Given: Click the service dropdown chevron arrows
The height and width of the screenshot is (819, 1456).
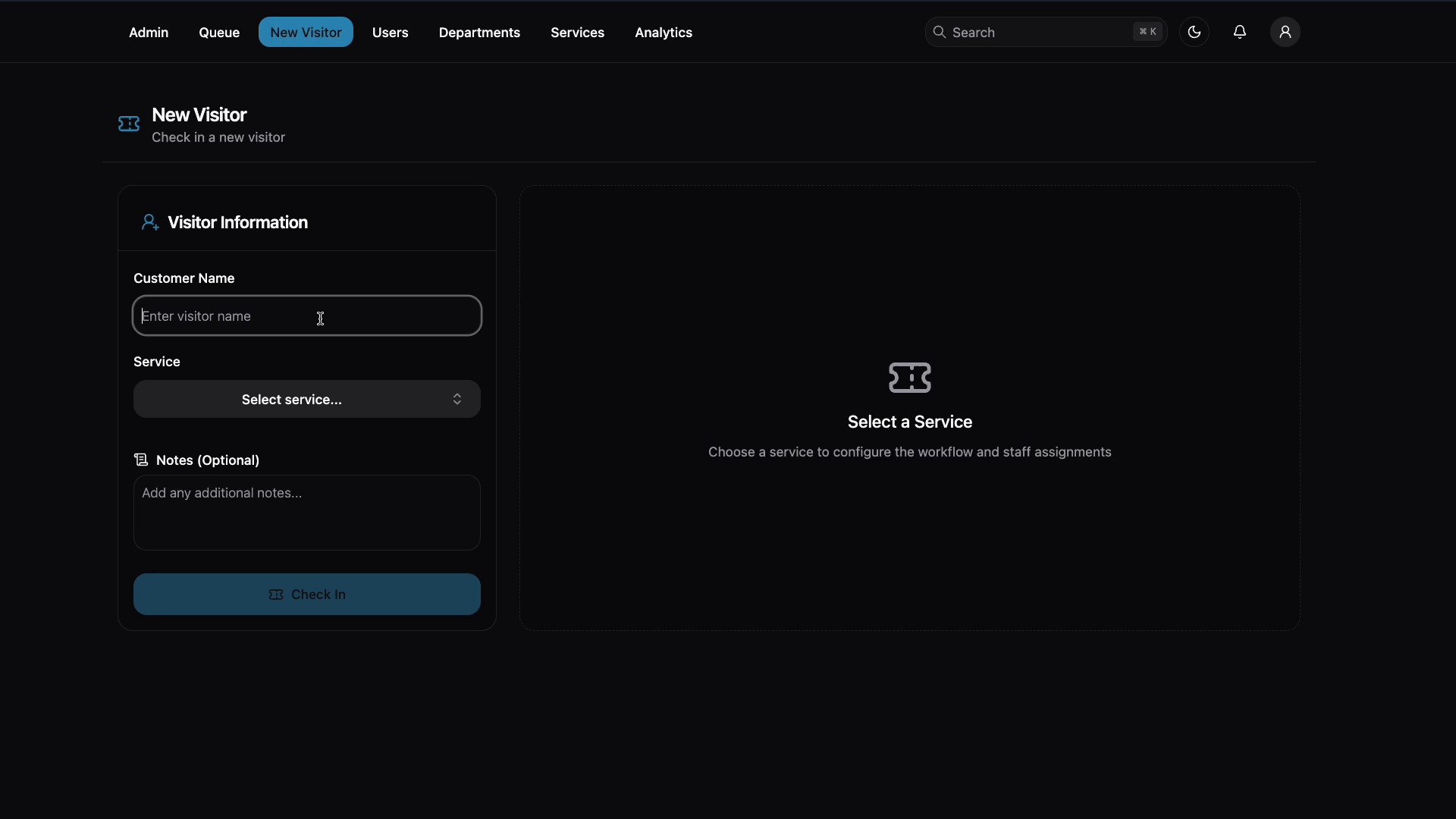Looking at the screenshot, I should (x=457, y=399).
